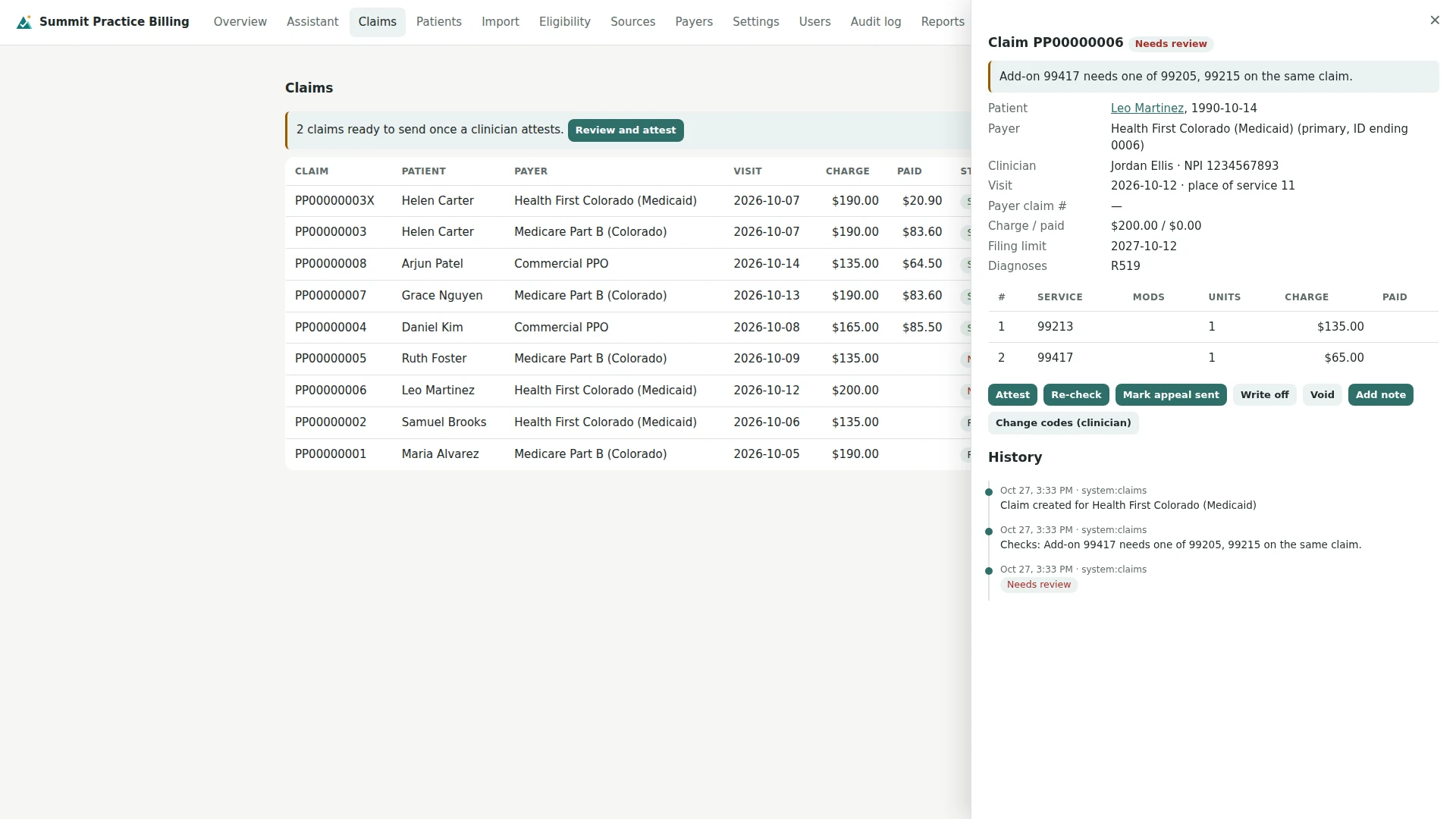Screen dimensions: 1456x819
Task: Click Mark appeal sent
Action: (x=1171, y=395)
